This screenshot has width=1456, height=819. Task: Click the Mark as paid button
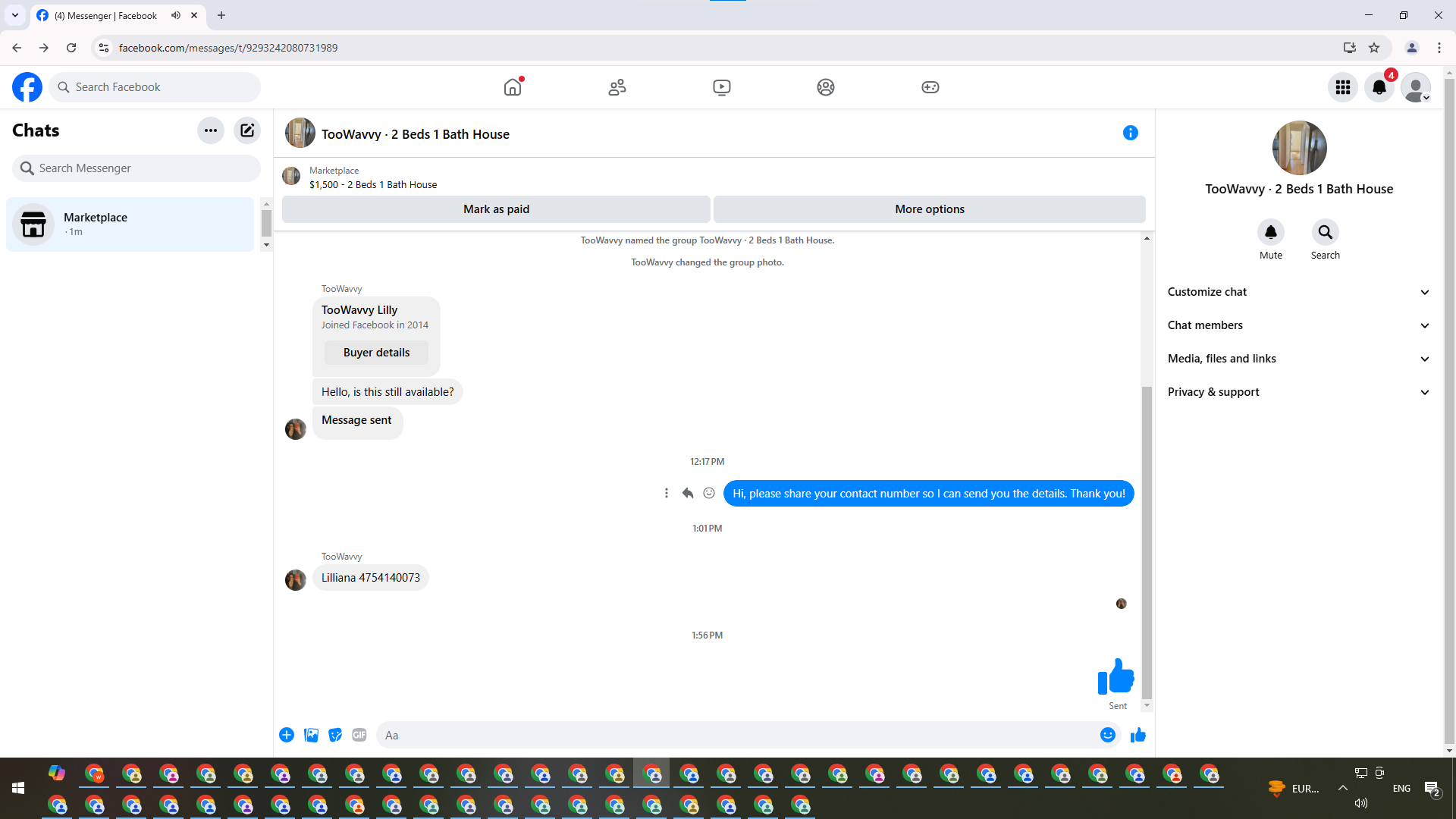click(496, 209)
